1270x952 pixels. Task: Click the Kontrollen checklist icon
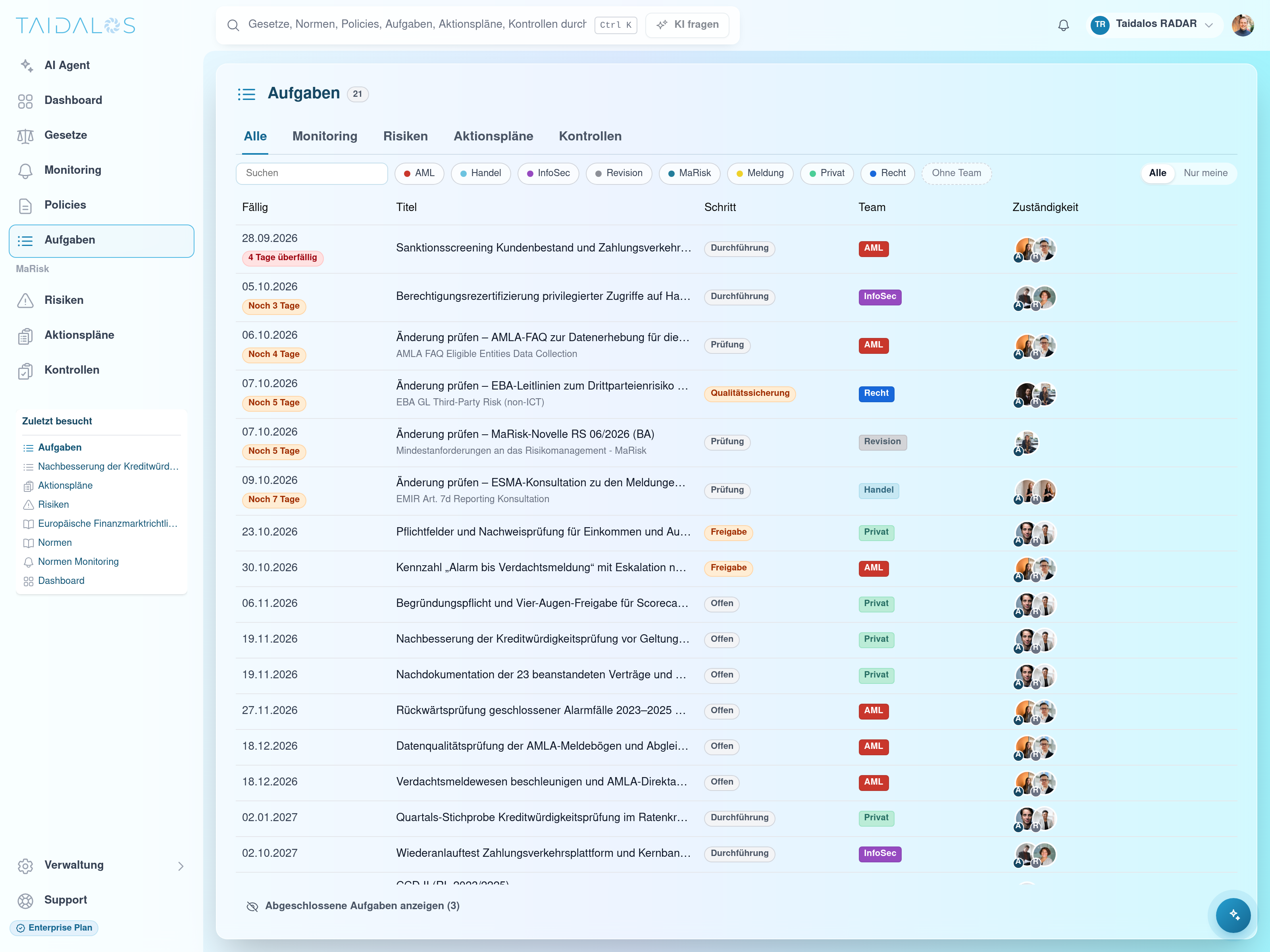click(25, 371)
